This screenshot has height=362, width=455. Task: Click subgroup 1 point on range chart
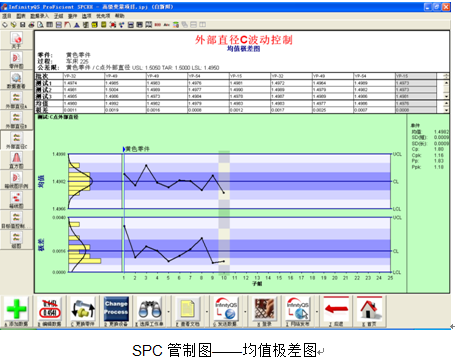click(x=124, y=226)
